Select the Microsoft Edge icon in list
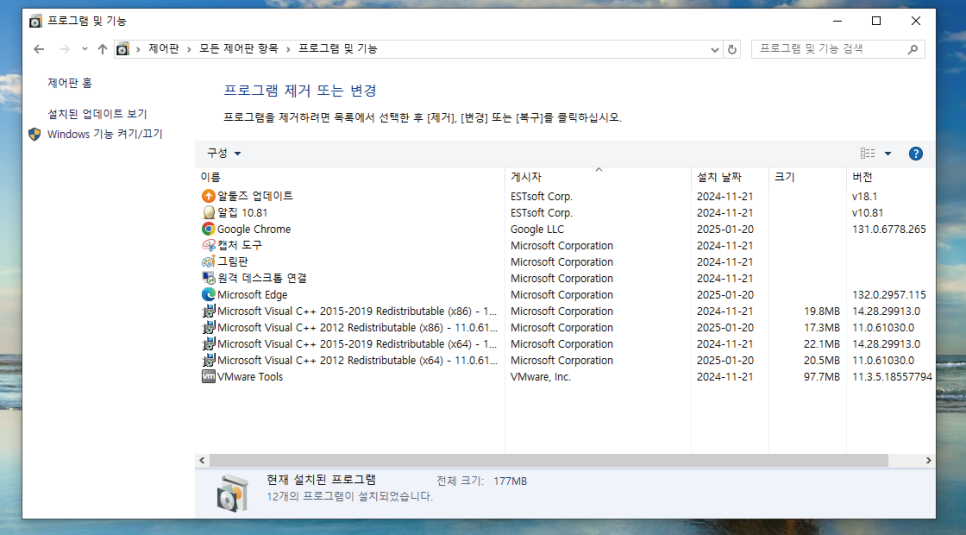Image resolution: width=966 pixels, height=535 pixels. coord(208,295)
